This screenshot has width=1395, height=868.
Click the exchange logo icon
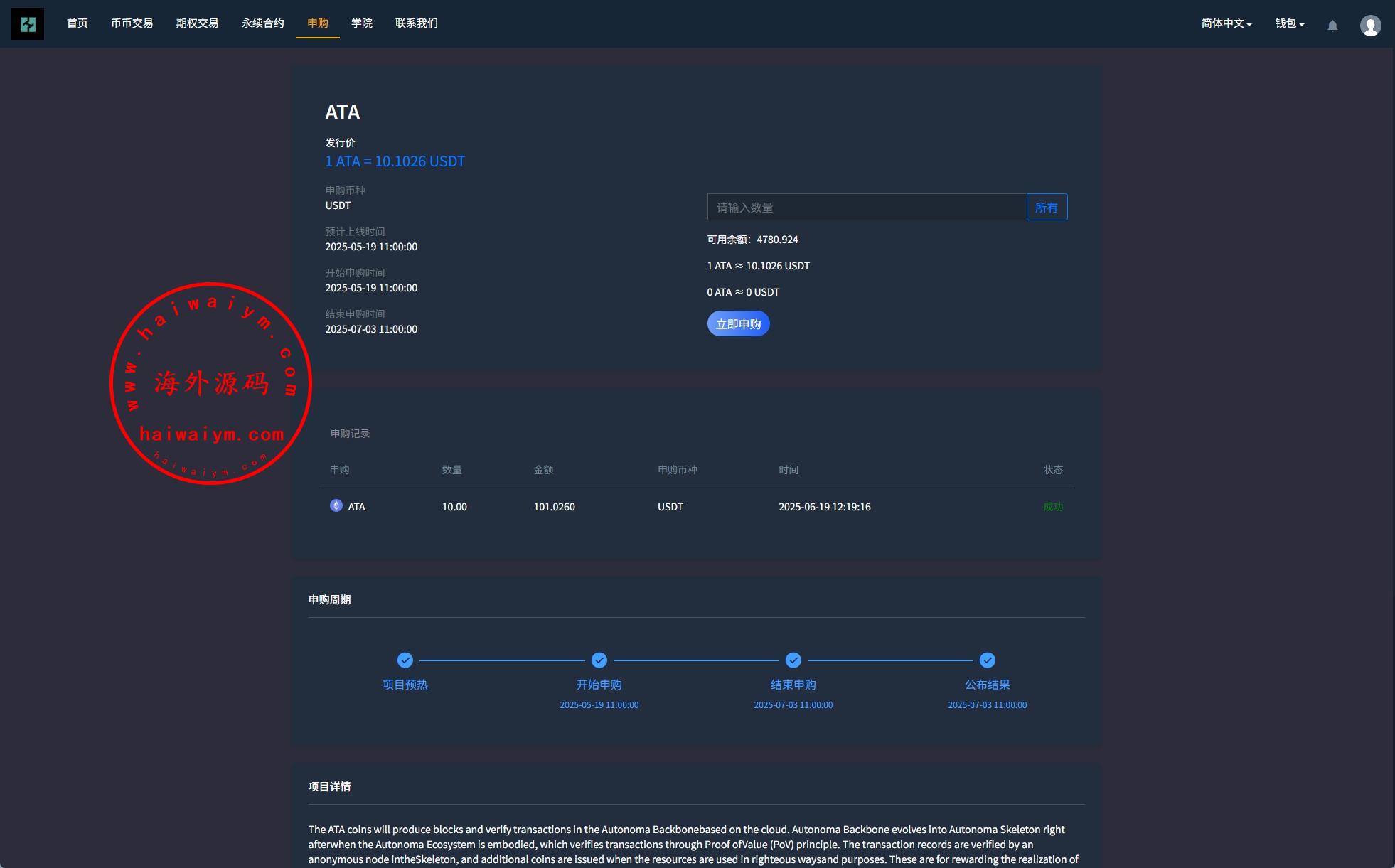[28, 24]
